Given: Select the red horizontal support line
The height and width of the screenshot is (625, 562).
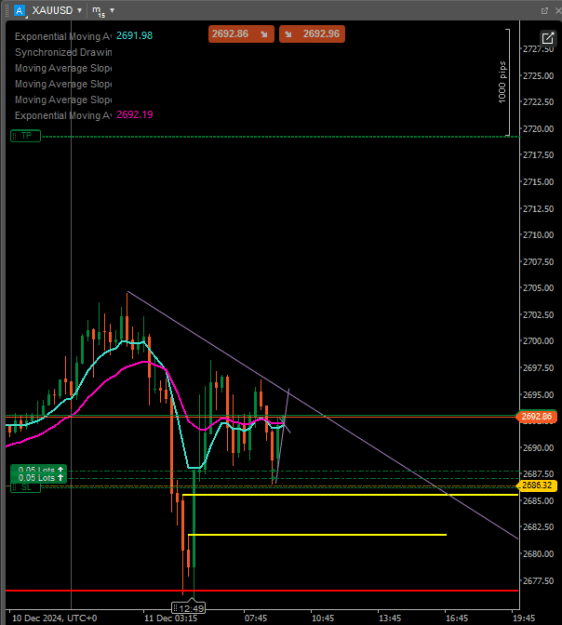Looking at the screenshot, I should pyautogui.click(x=262, y=590).
